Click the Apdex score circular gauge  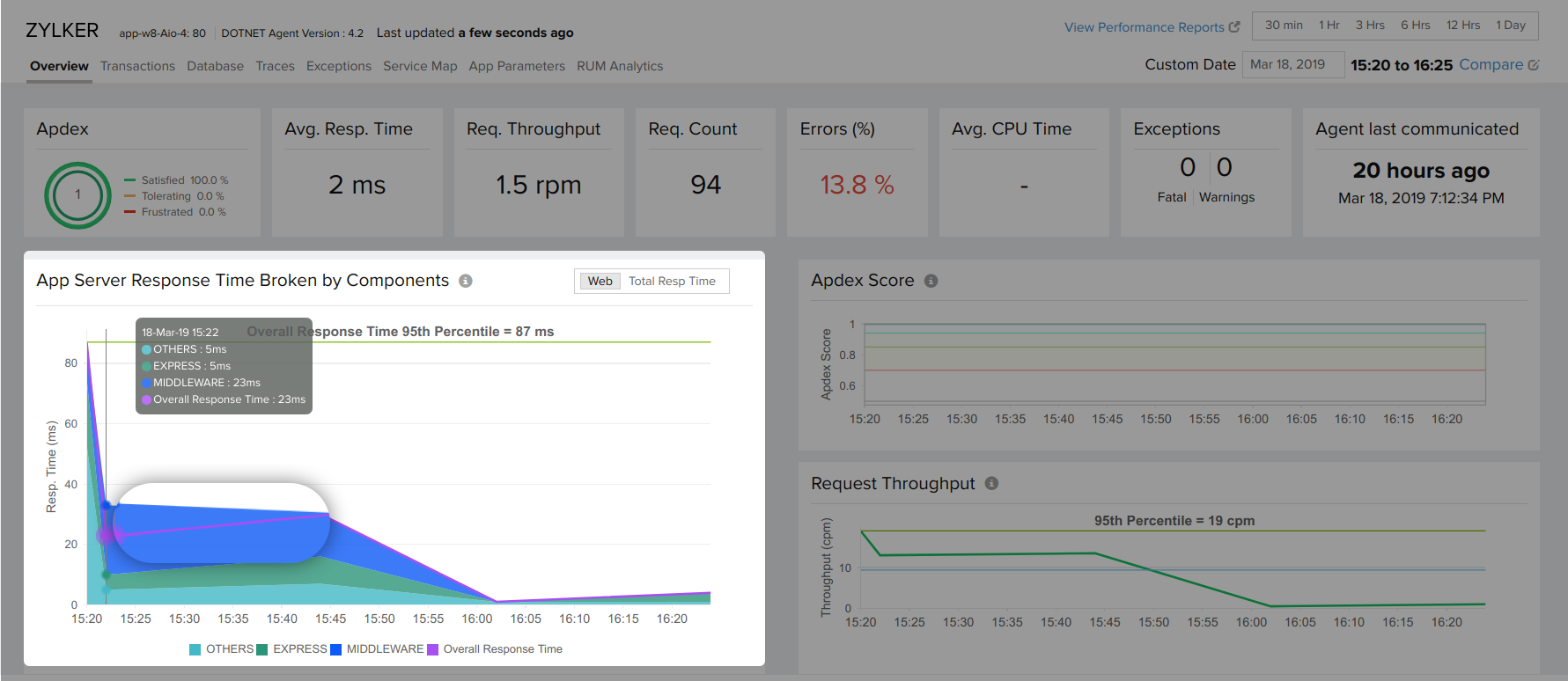point(77,195)
